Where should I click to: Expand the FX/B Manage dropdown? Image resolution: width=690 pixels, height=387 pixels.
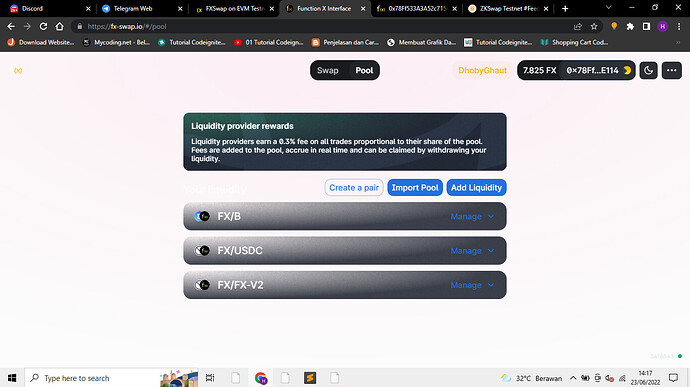point(472,216)
